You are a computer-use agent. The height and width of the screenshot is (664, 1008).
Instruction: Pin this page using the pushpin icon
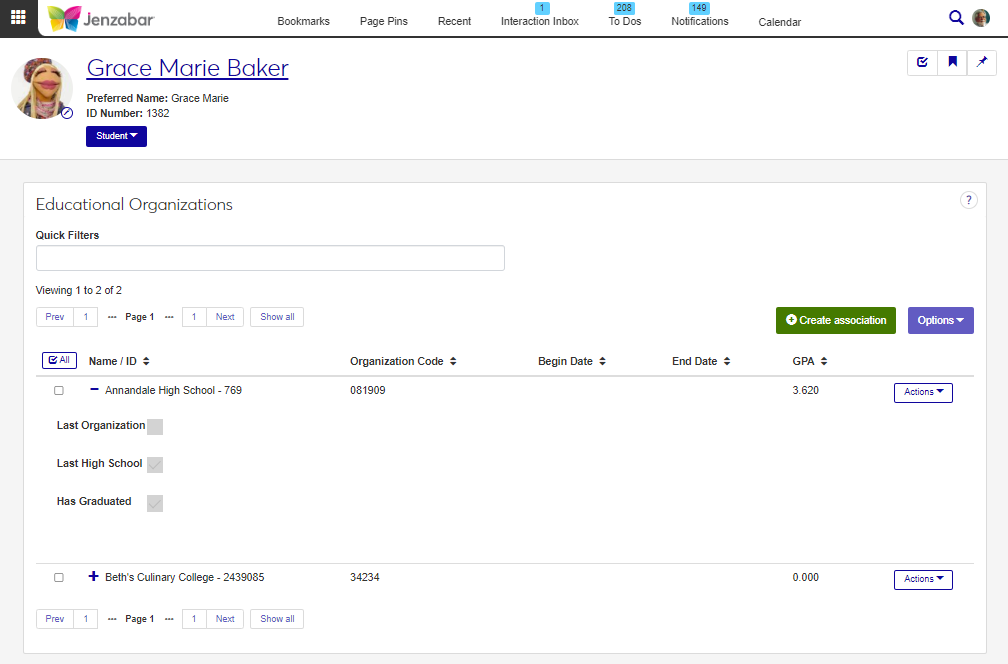982,63
